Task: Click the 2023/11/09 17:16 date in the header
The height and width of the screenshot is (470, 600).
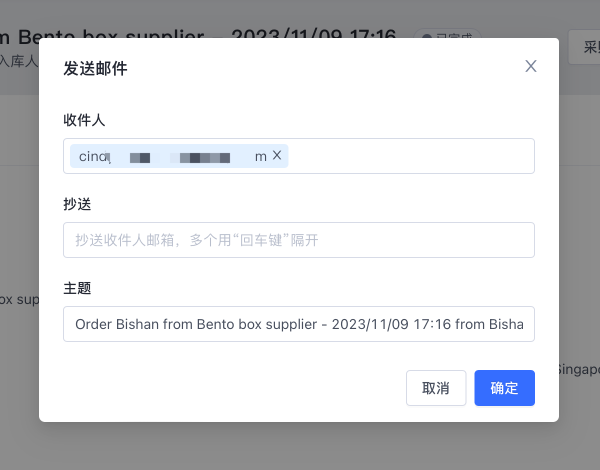Action: pyautogui.click(x=313, y=34)
